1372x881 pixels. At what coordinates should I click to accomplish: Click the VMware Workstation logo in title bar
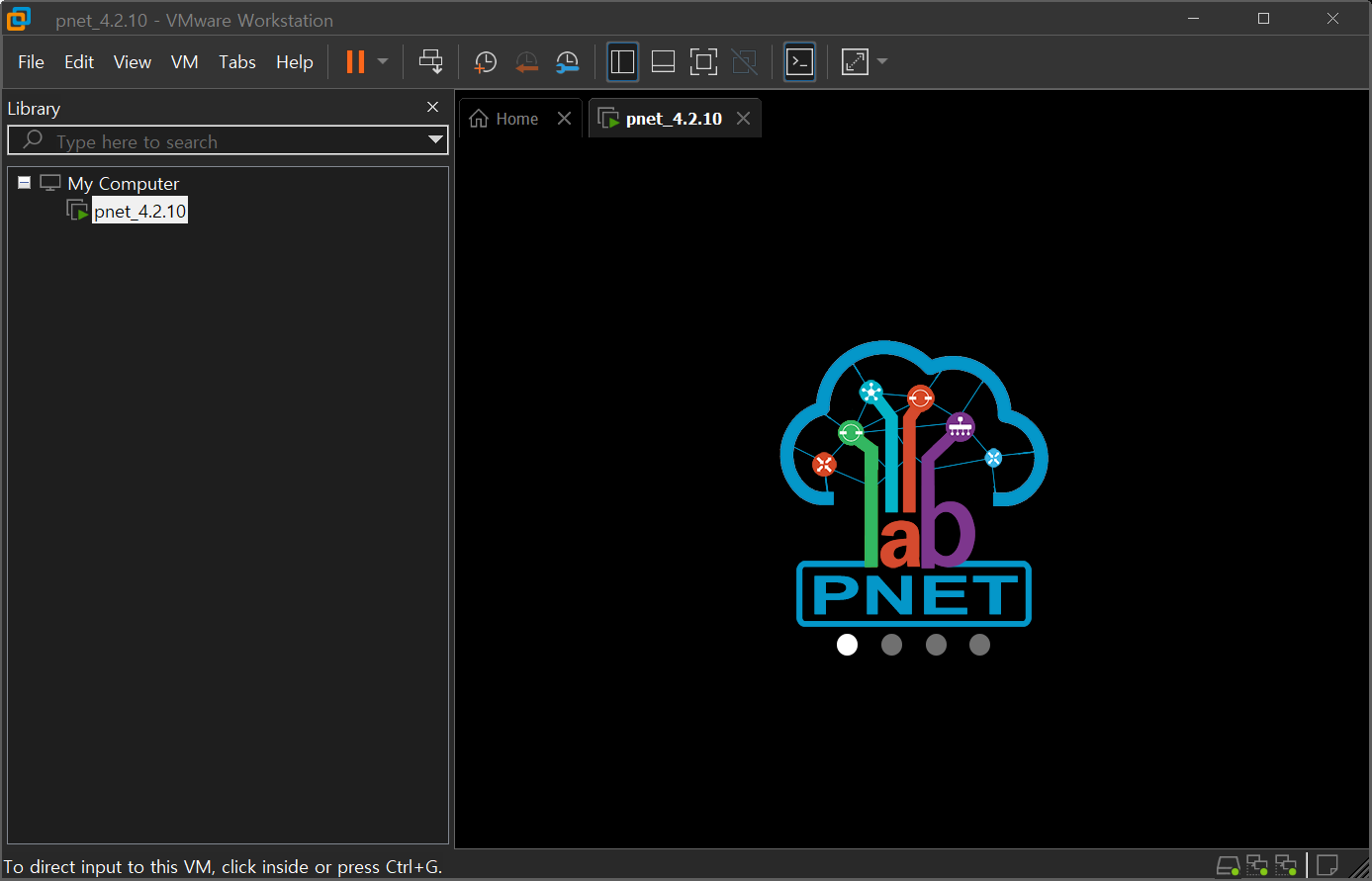click(19, 19)
